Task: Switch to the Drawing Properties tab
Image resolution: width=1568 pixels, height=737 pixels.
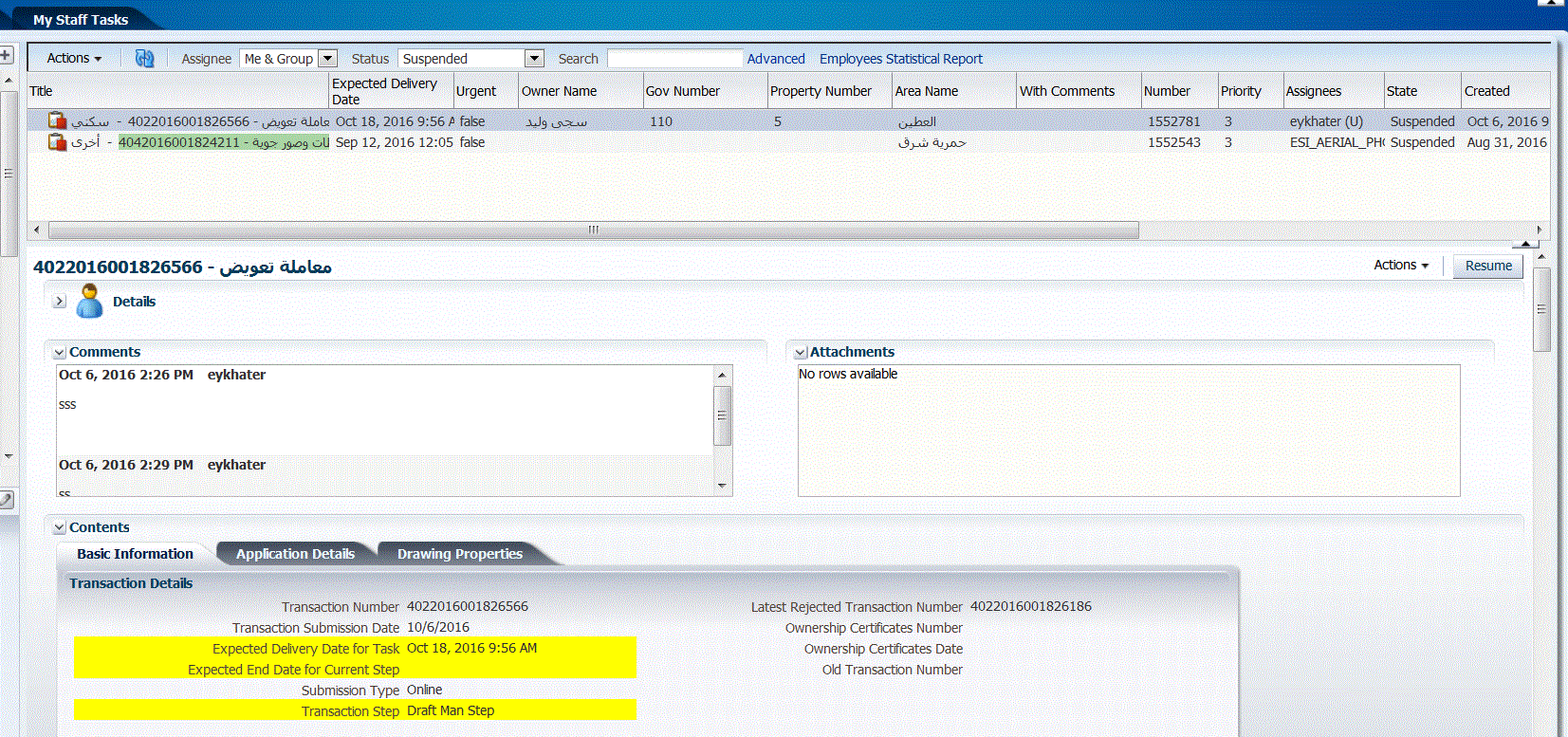Action: coord(460,554)
